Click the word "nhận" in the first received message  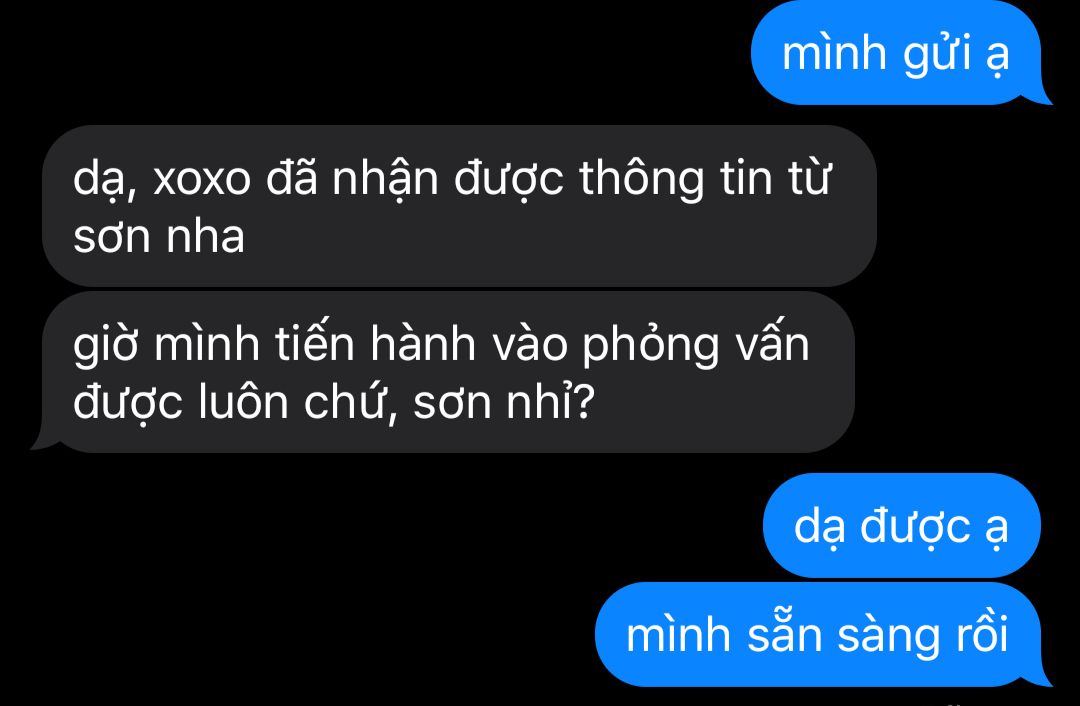pos(385,179)
